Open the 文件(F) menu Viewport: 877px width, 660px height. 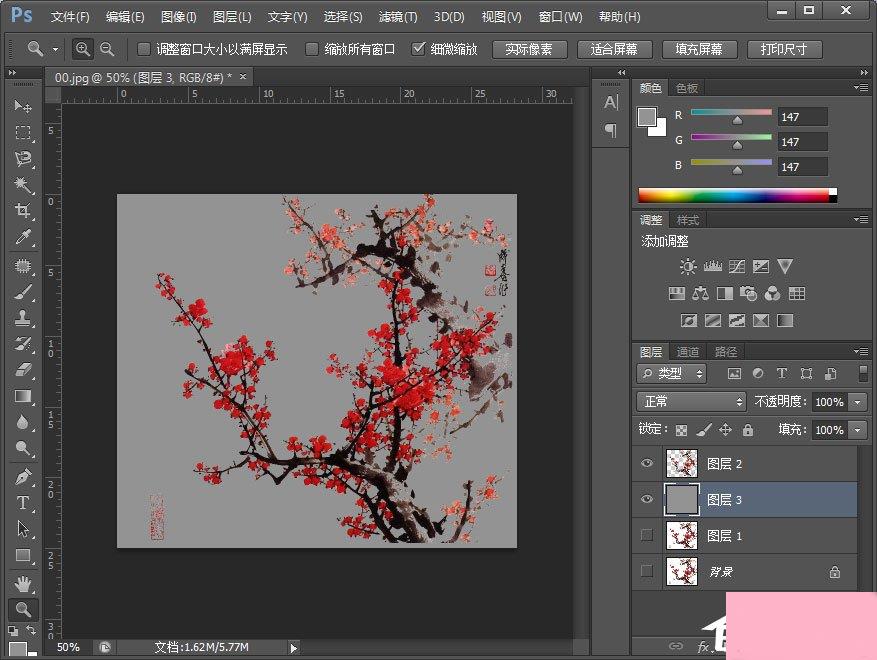pos(70,17)
